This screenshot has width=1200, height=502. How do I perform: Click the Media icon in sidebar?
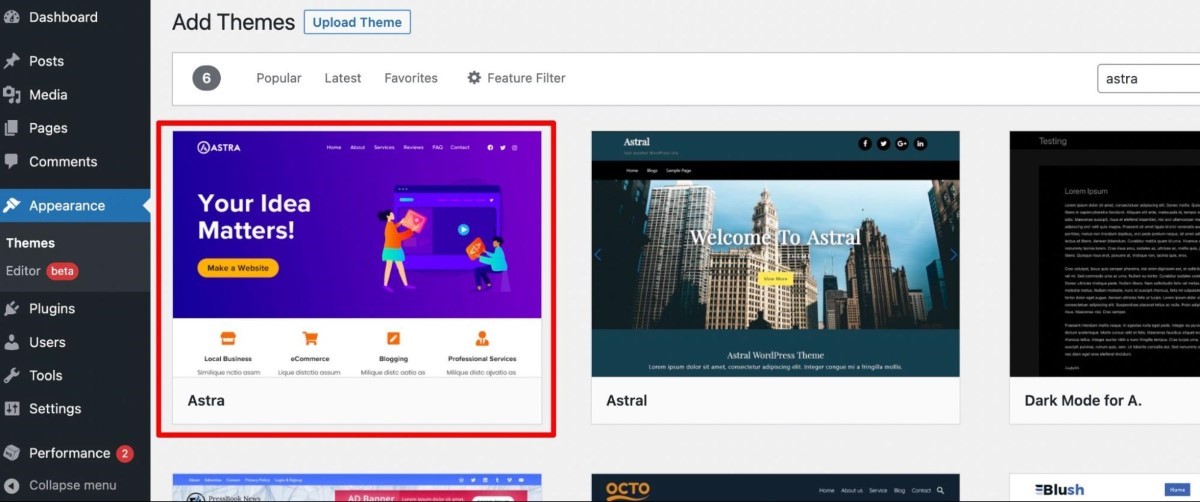(x=12, y=95)
